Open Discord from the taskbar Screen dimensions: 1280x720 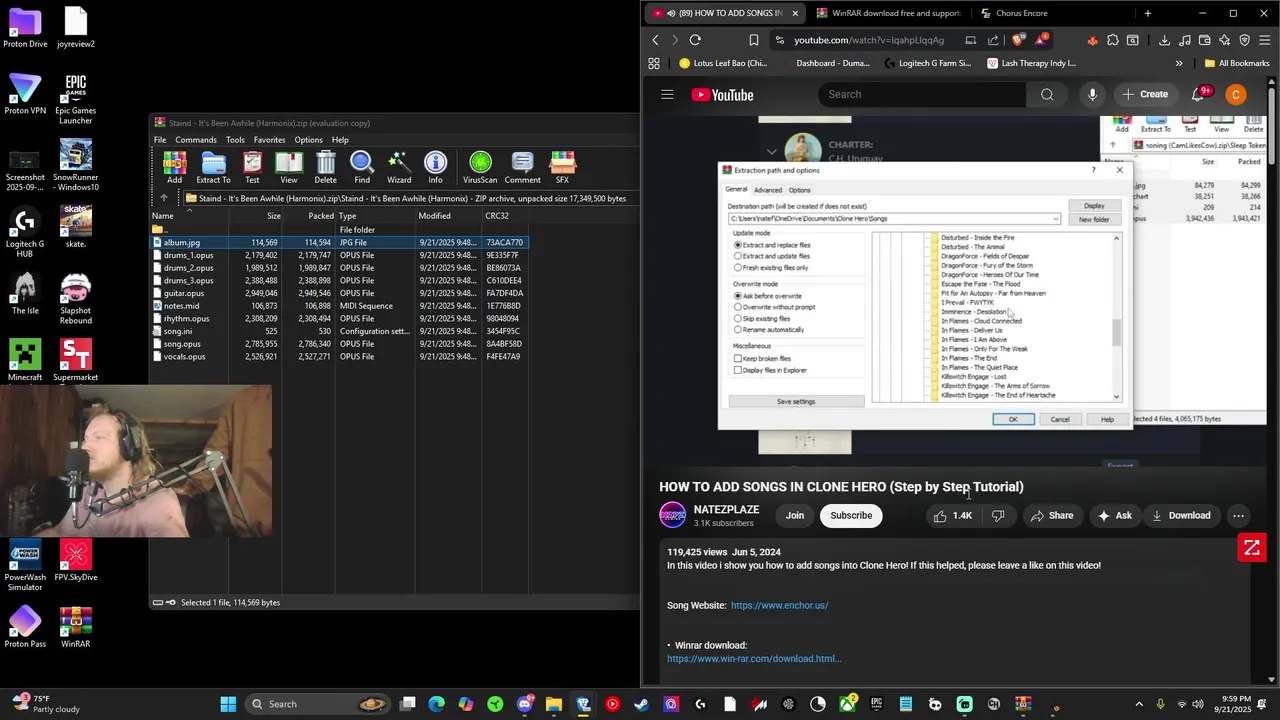pyautogui.click(x=524, y=704)
